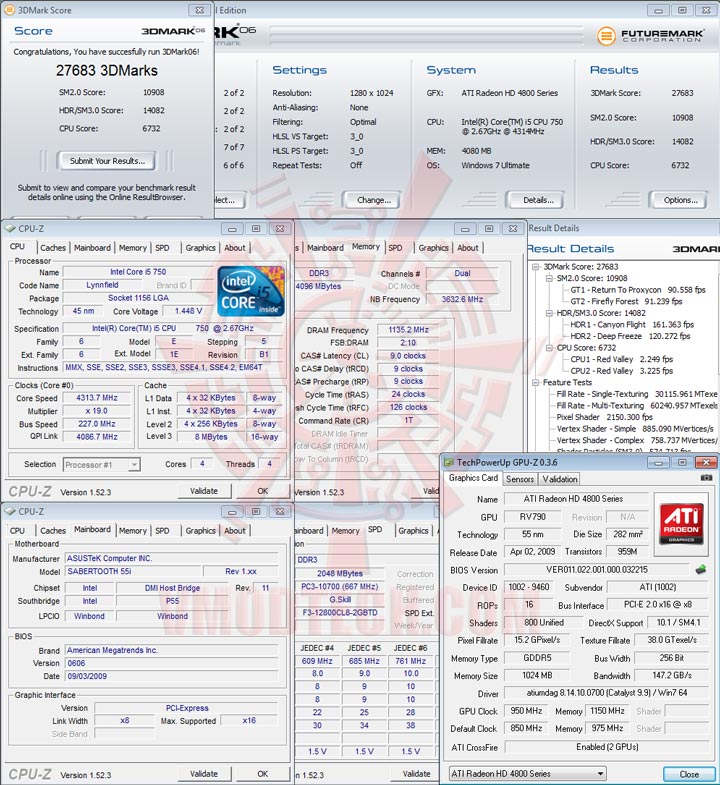
Task: Click the BIOS Date 09/03/2009 value
Action: [172, 676]
